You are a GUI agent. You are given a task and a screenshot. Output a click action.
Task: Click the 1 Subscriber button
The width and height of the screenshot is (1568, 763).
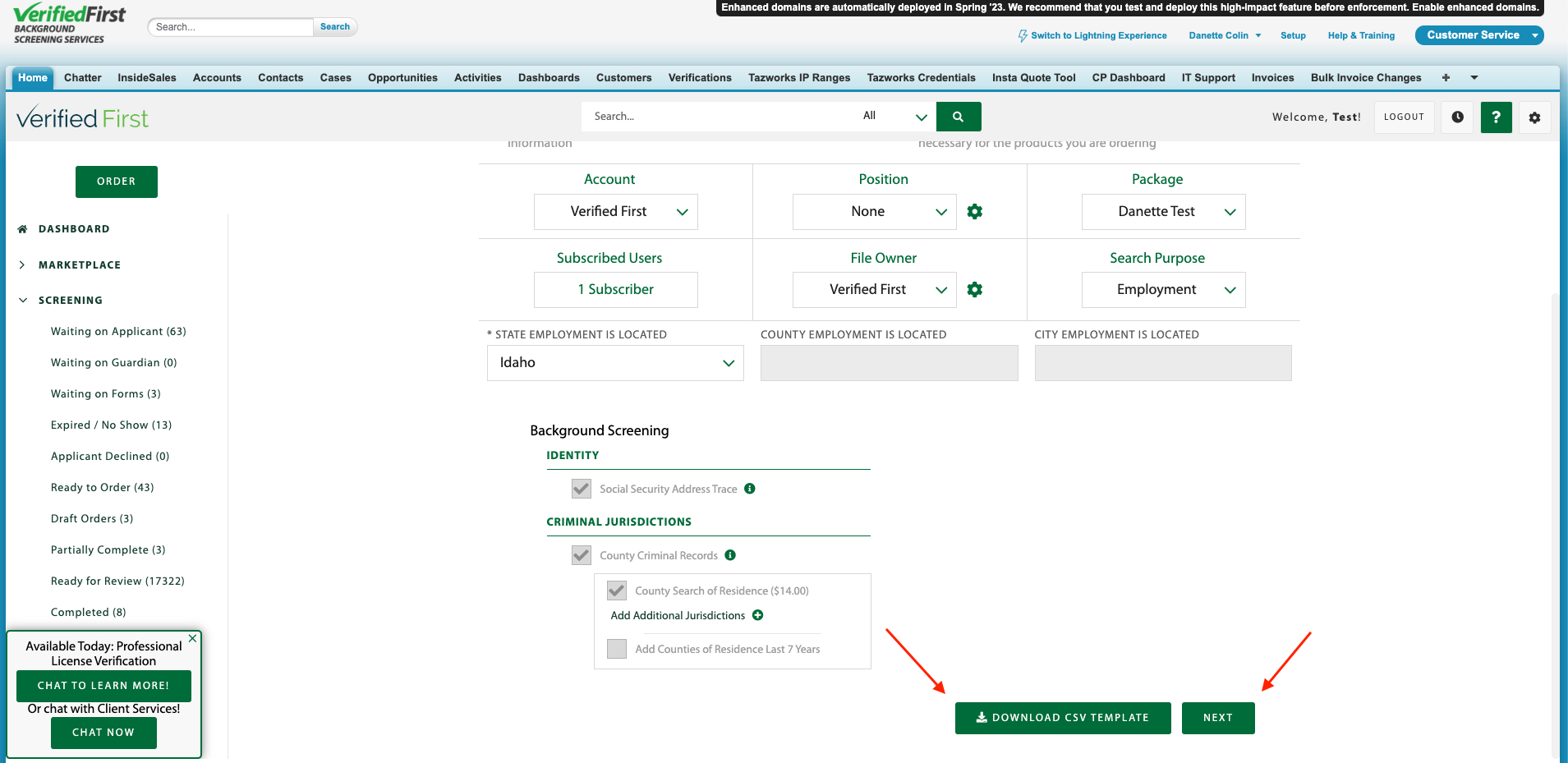(616, 290)
